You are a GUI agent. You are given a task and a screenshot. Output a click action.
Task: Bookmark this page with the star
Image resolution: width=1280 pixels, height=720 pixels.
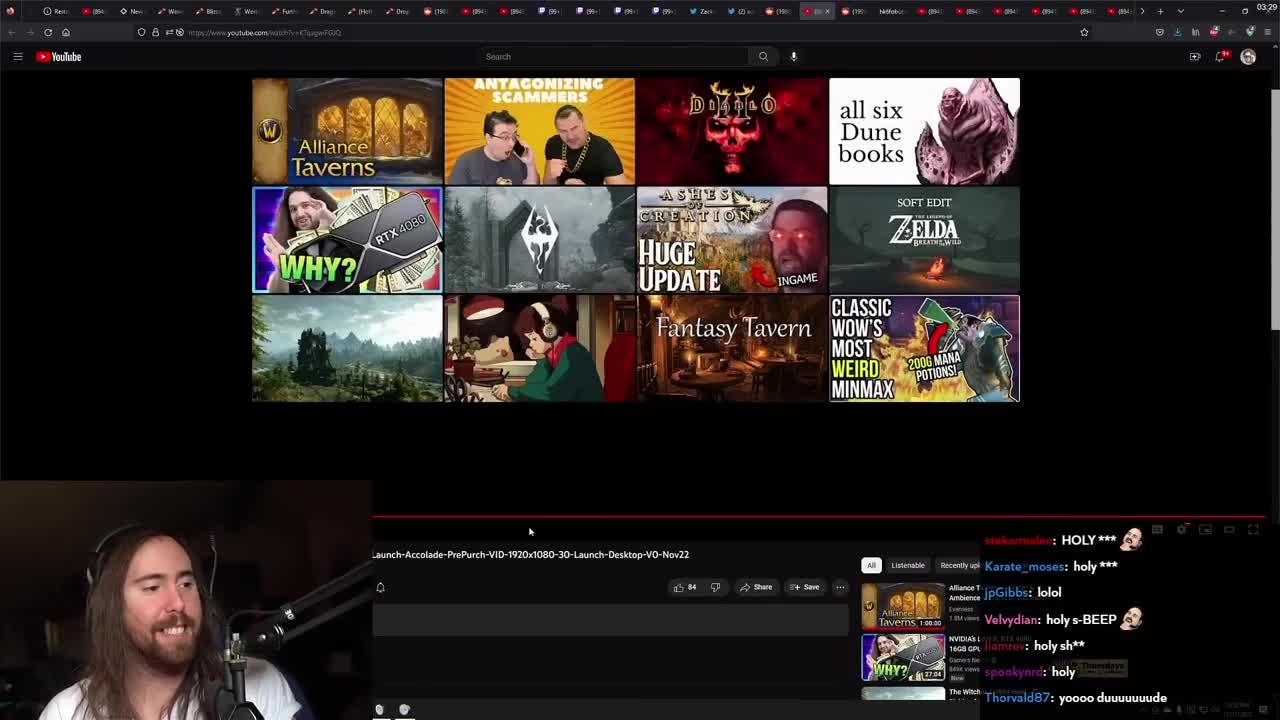1084,32
